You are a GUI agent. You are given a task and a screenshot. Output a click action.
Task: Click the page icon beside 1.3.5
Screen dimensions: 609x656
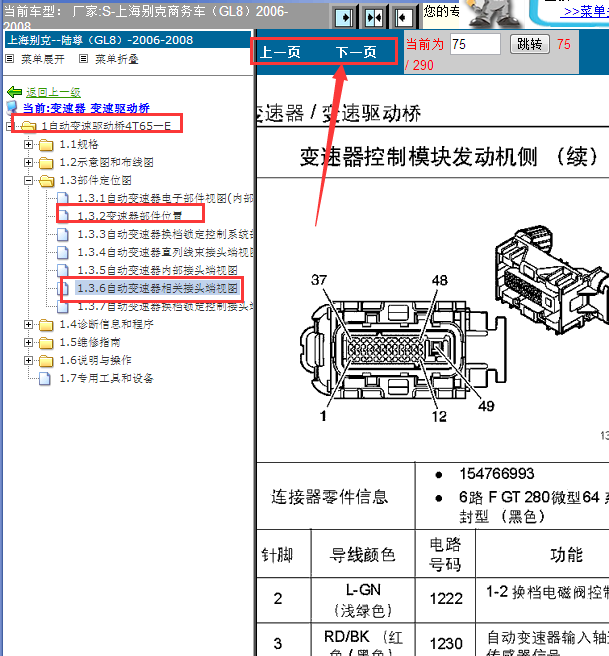pos(63,270)
